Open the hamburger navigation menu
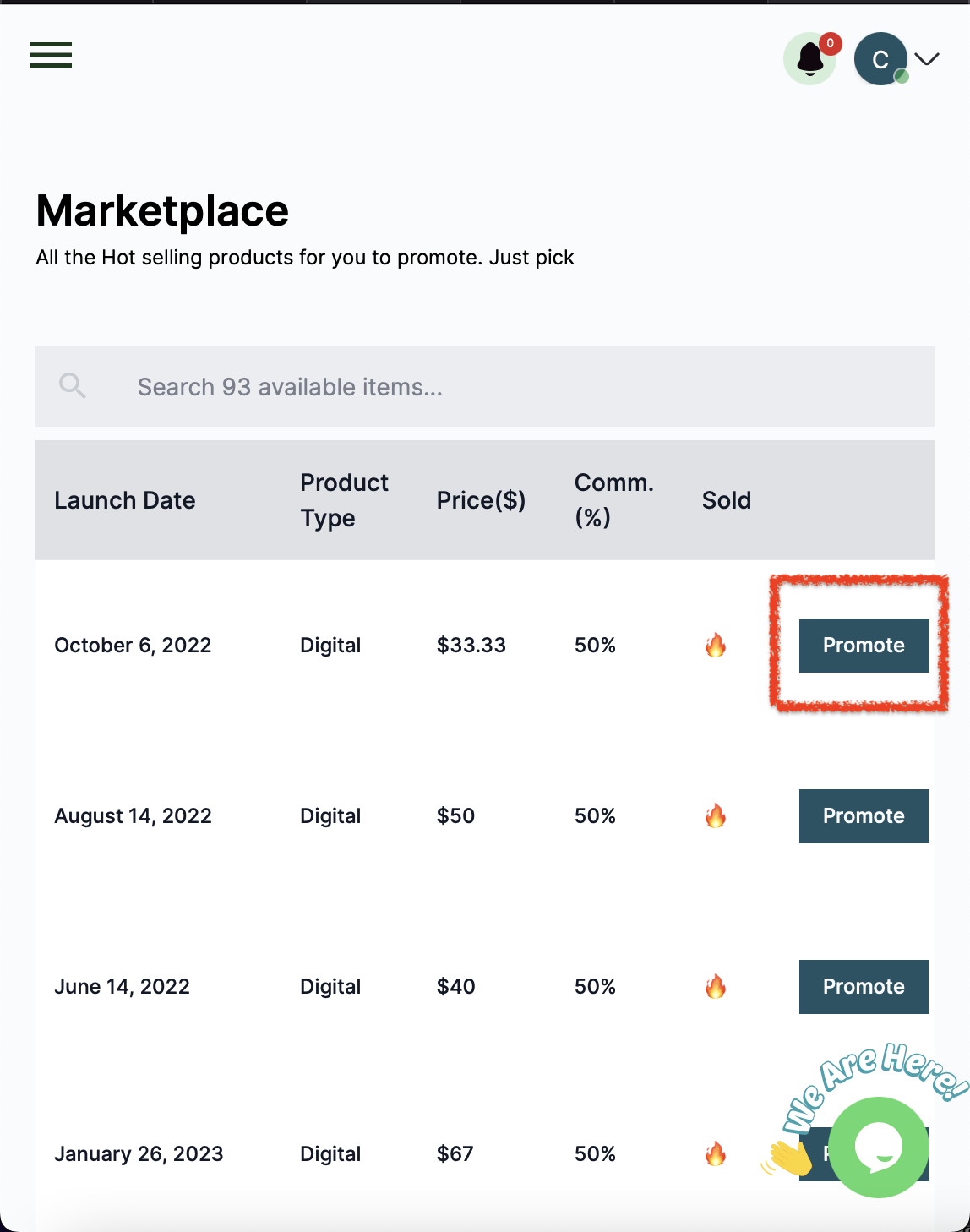Viewport: 970px width, 1232px height. click(51, 55)
